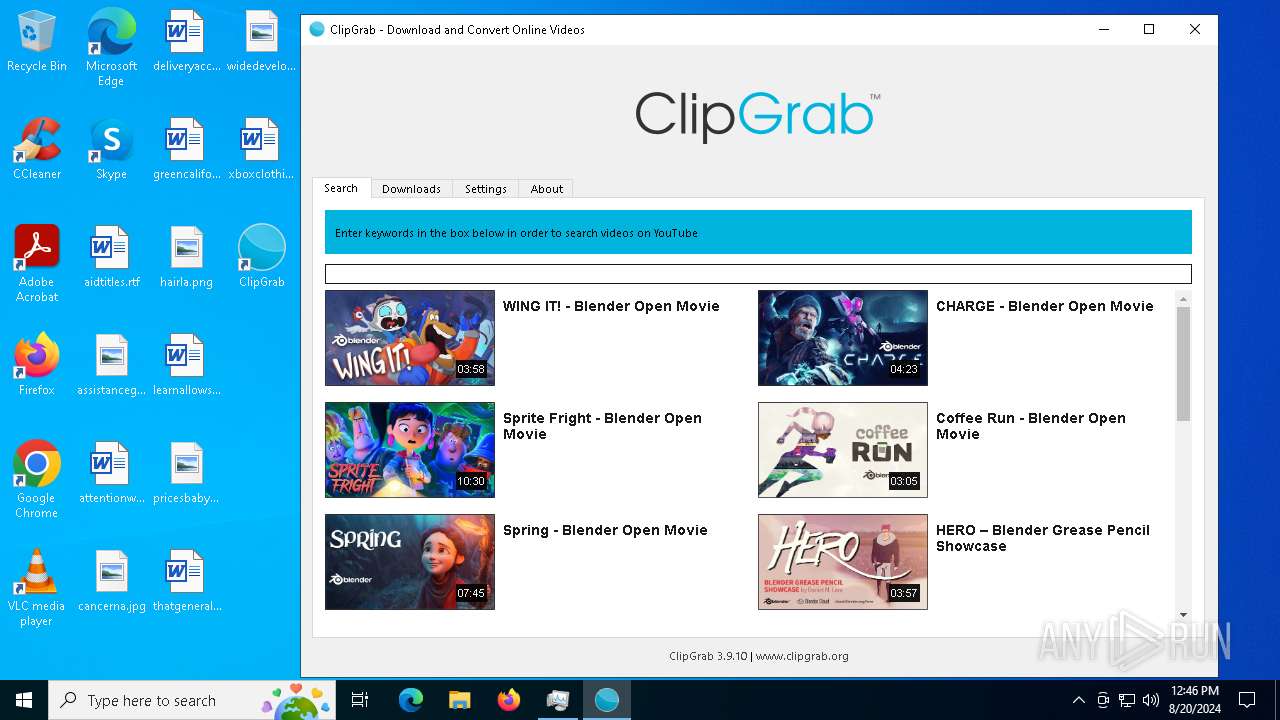Select the WING IT! video thumbnail

point(410,338)
